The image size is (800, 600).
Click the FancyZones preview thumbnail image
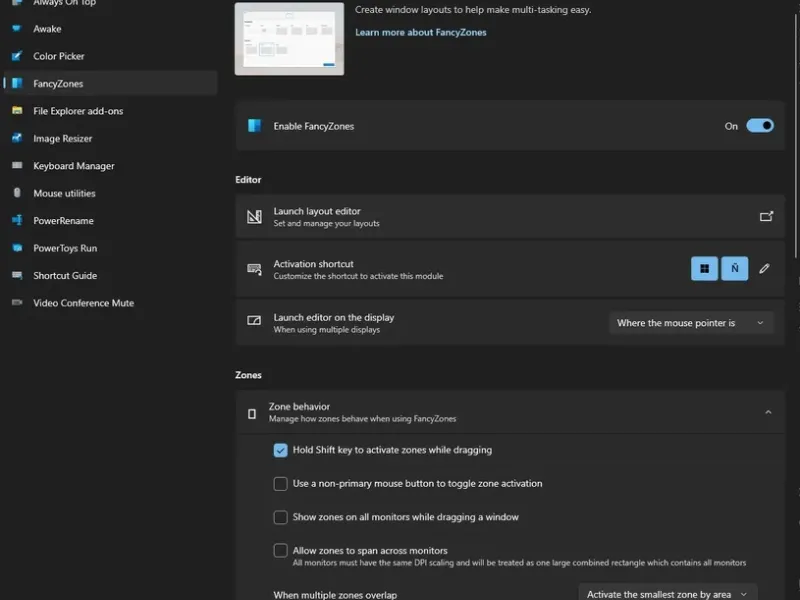click(x=289, y=39)
